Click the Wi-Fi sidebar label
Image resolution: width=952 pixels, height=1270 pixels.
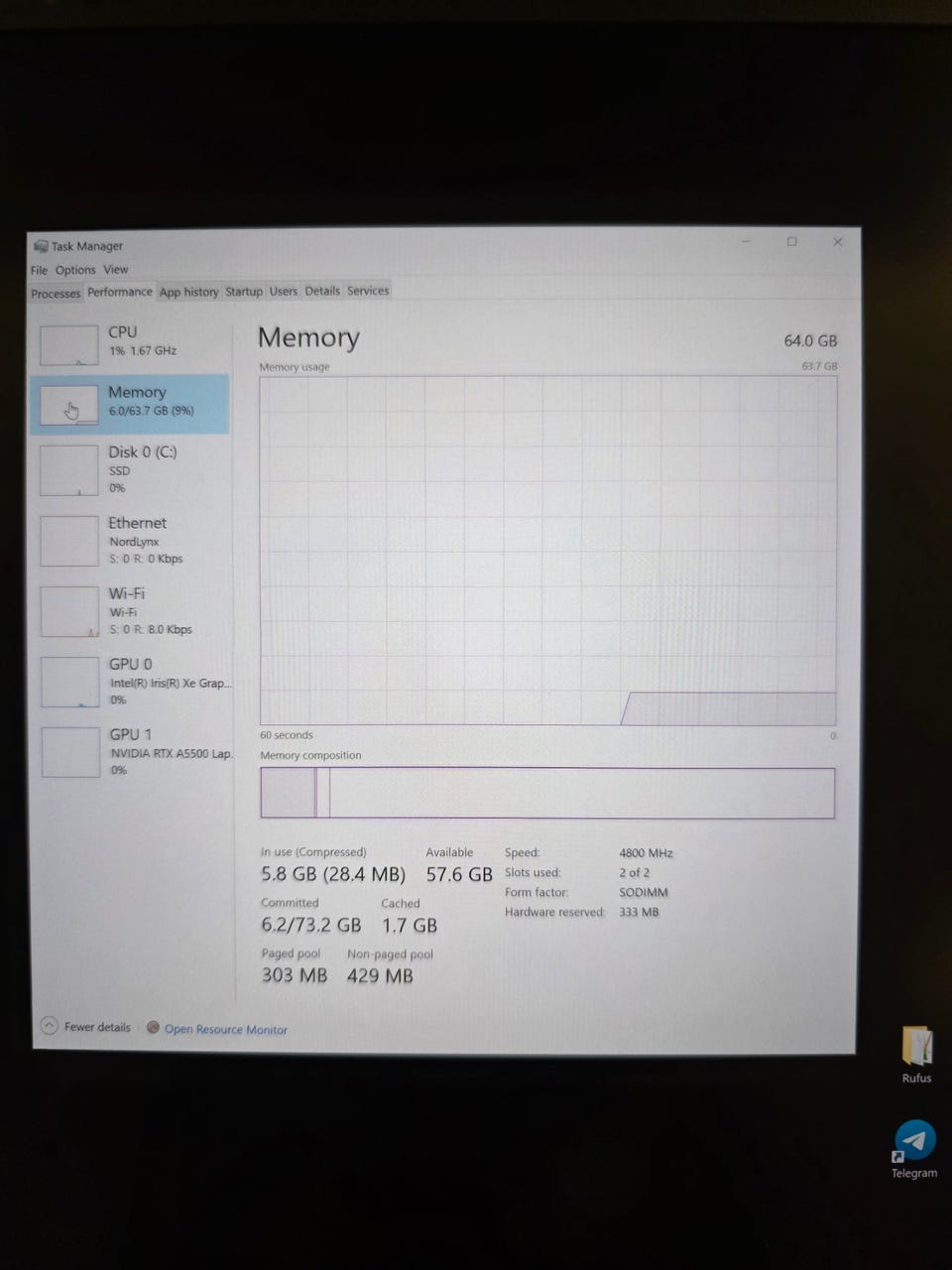coord(127,593)
